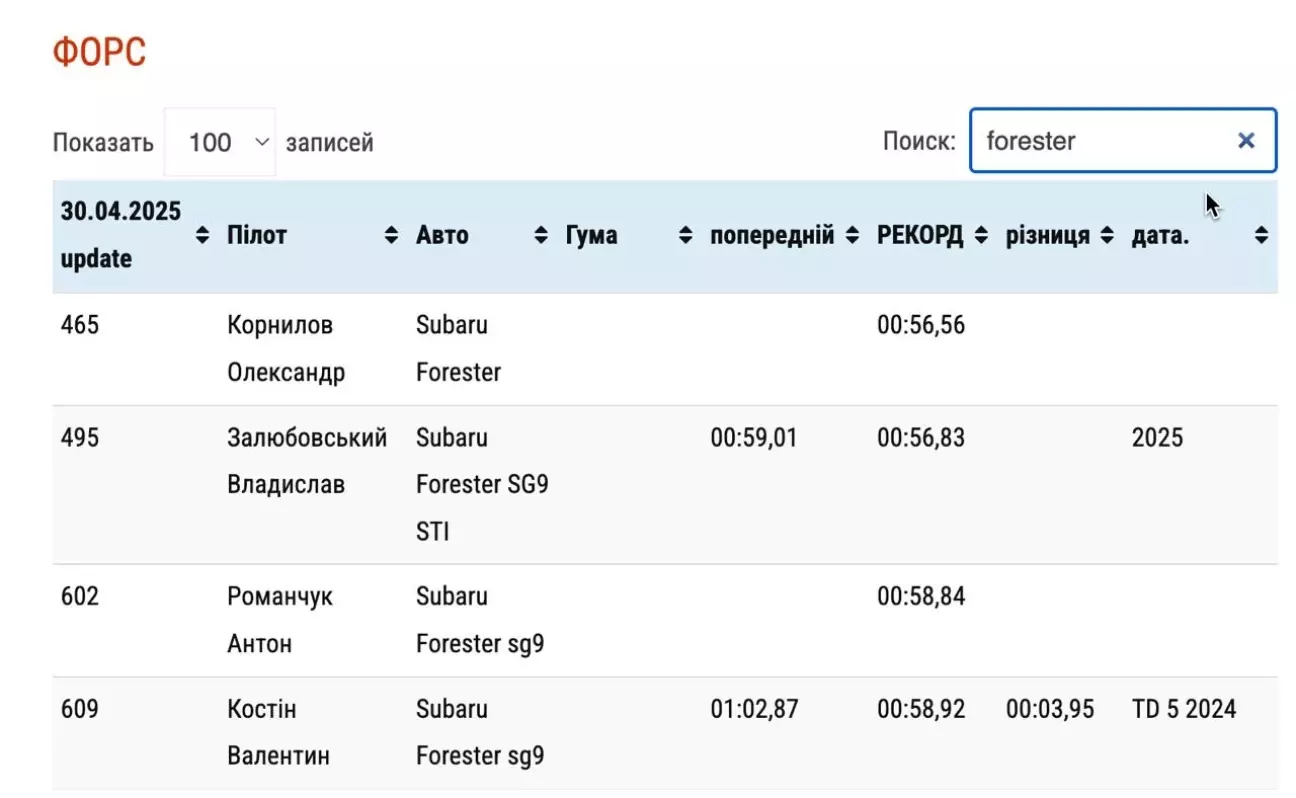Select row number 609
The image size is (1296, 798).
coord(80,709)
